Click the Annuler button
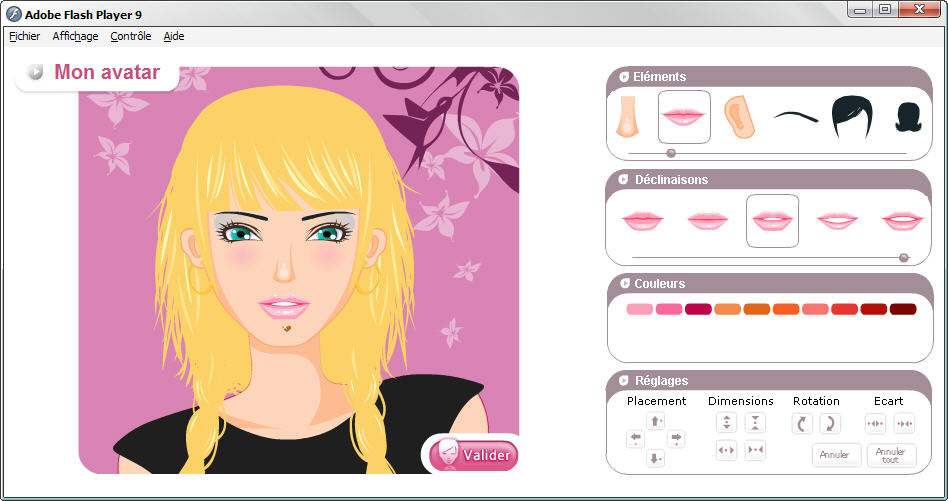This screenshot has height=501, width=948. coord(836,455)
